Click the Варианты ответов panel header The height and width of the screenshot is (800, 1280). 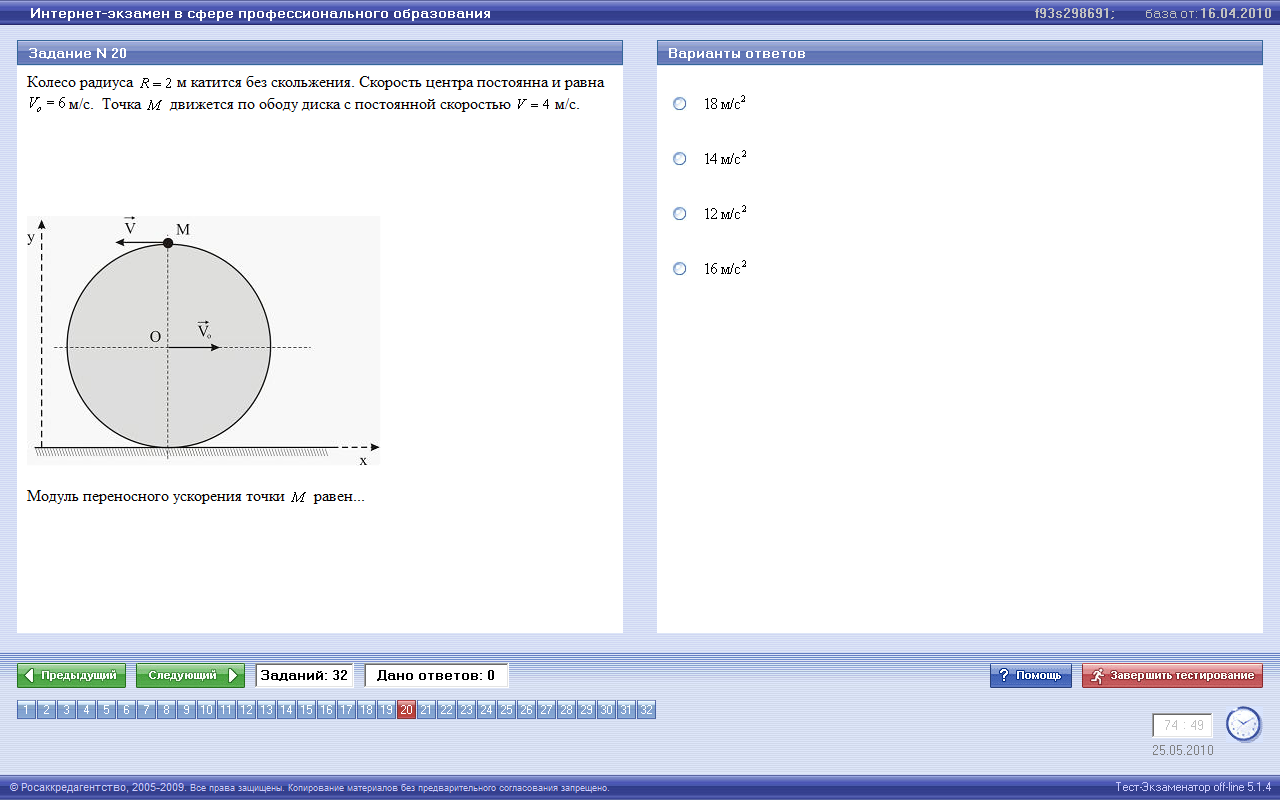tap(960, 53)
